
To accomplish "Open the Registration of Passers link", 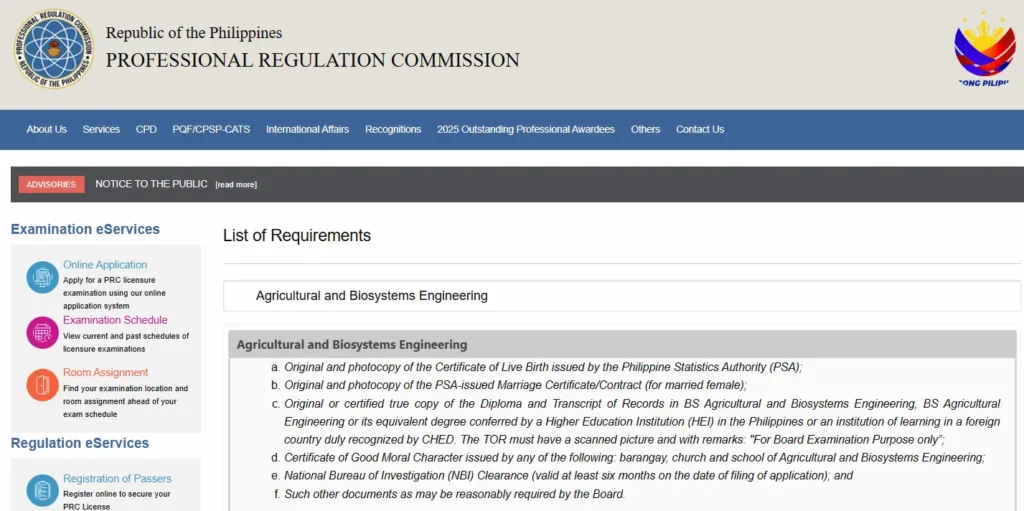I will click(118, 478).
